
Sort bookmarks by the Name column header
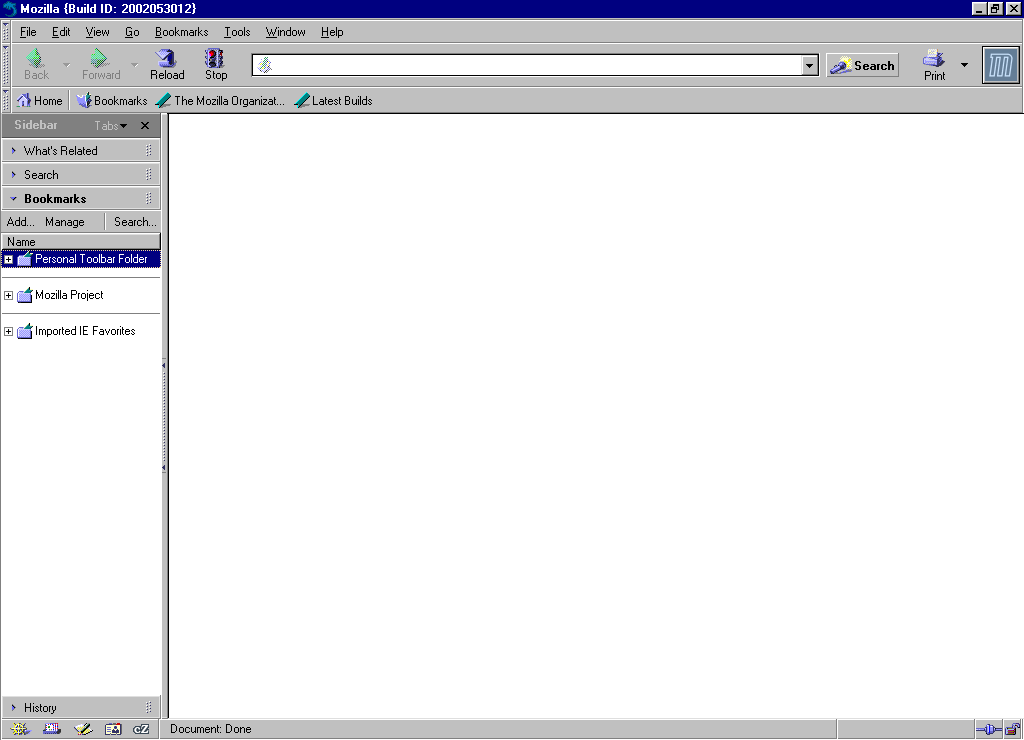tap(81, 242)
